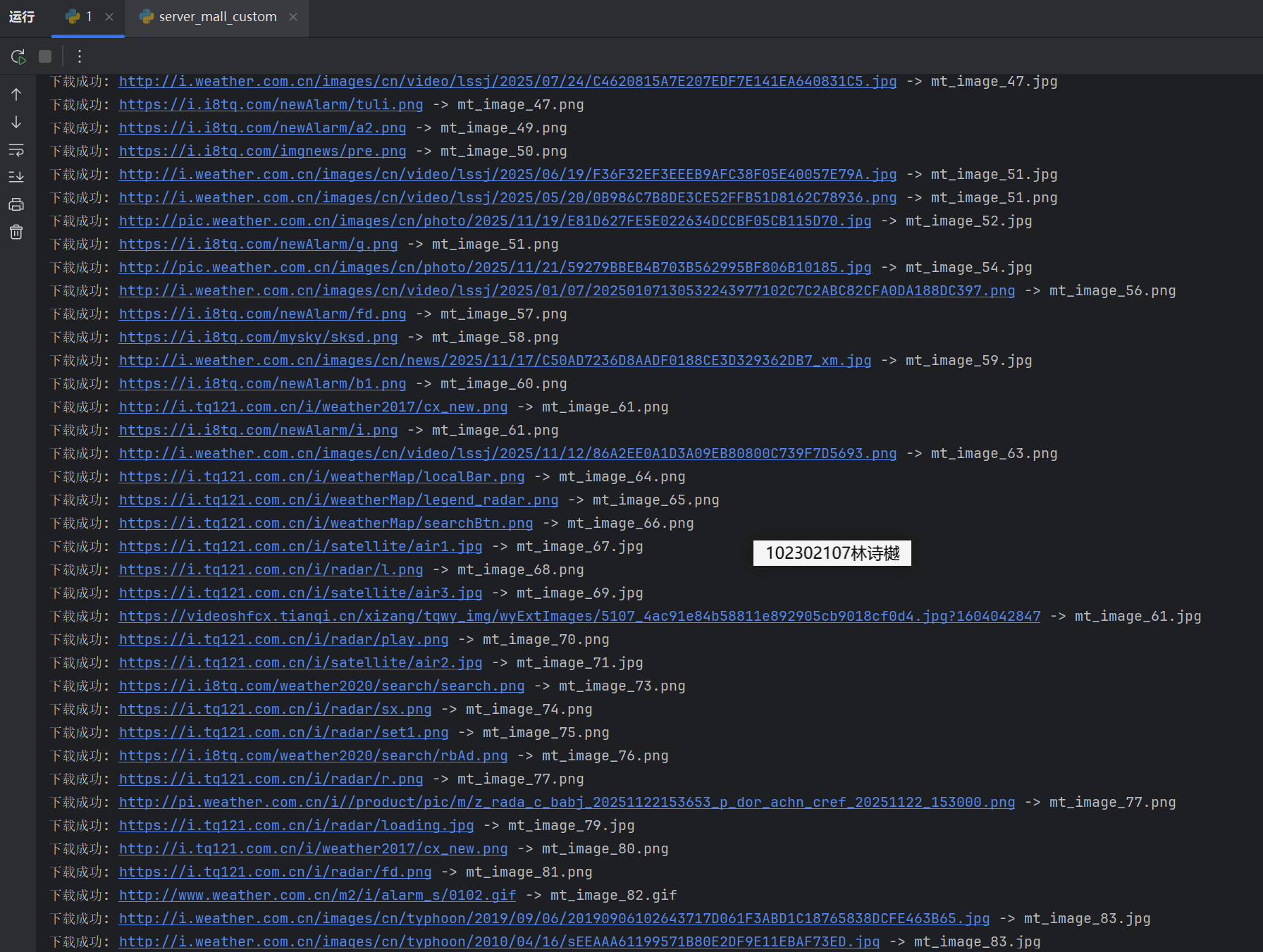Image resolution: width=1263 pixels, height=952 pixels.
Task: Open the satellite/air1.jpg link
Action: pos(301,546)
